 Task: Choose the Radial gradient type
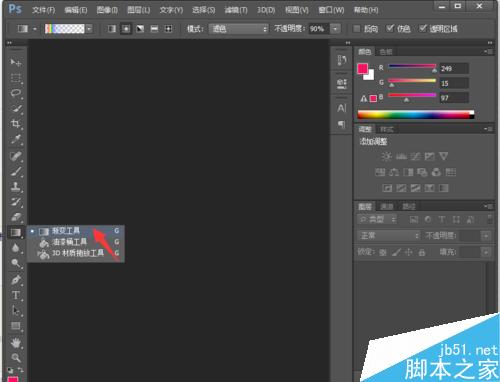(x=126, y=29)
